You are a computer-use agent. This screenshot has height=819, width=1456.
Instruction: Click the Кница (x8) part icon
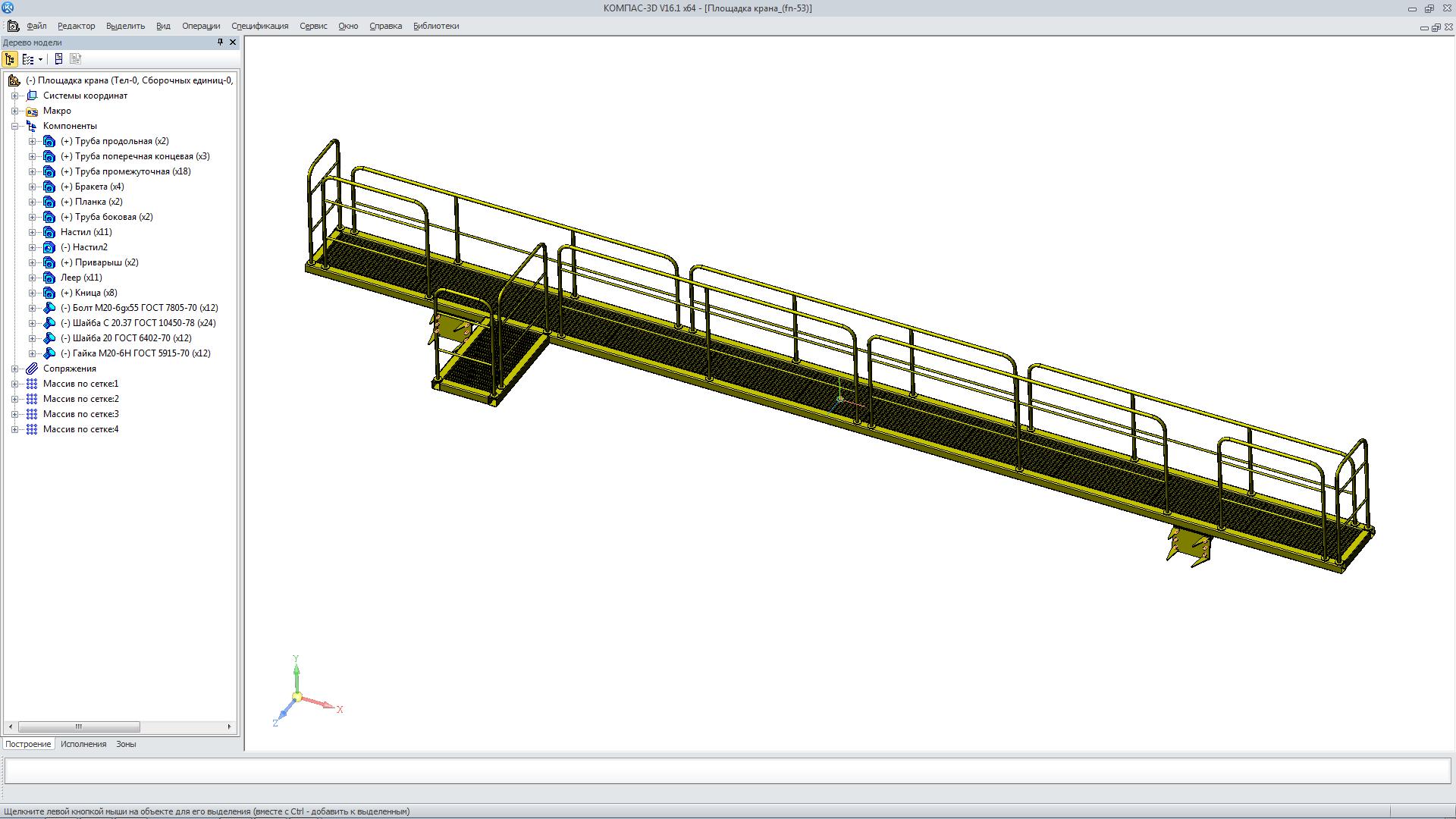pyautogui.click(x=49, y=293)
